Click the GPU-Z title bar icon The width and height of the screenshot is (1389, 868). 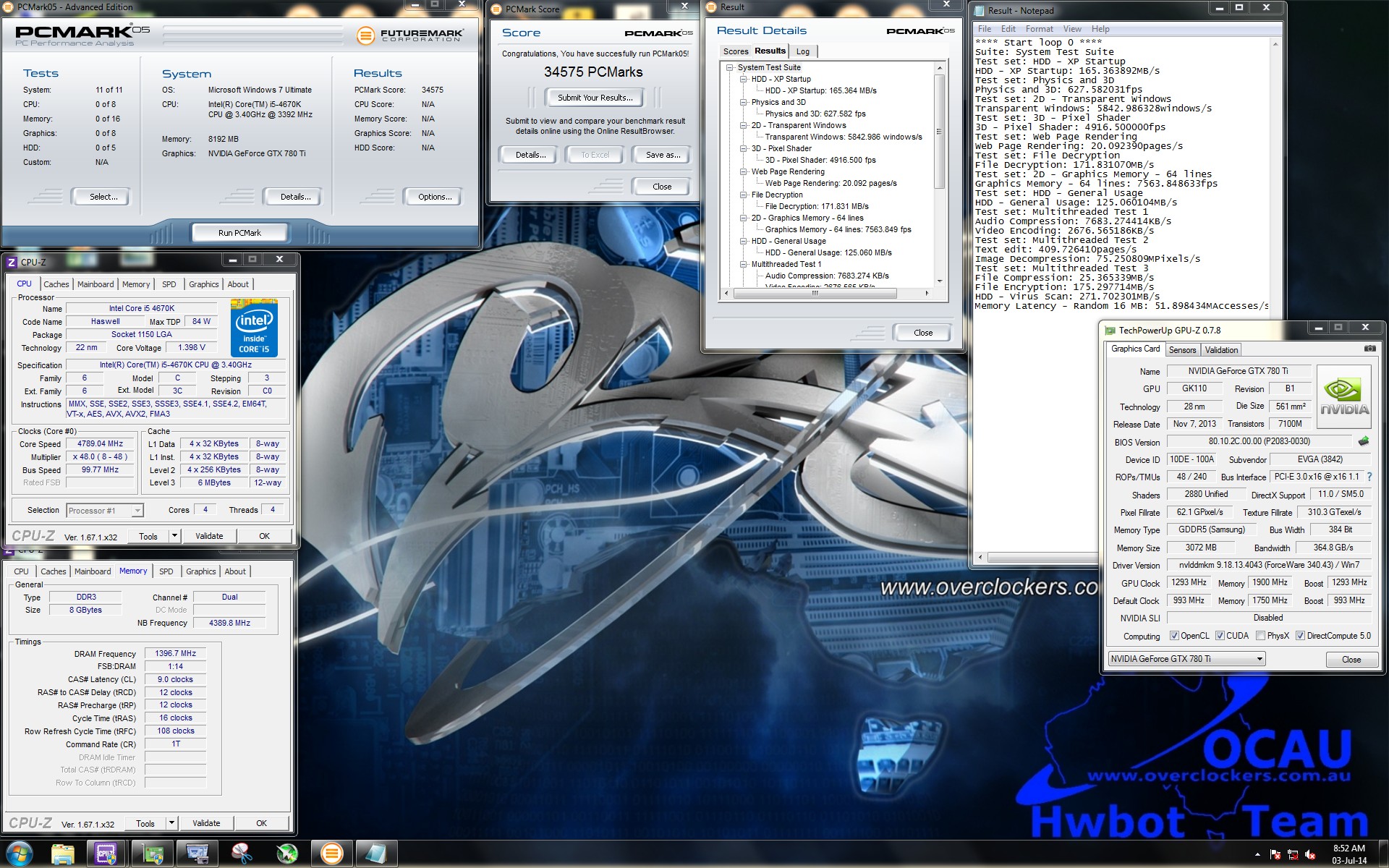tap(1110, 331)
